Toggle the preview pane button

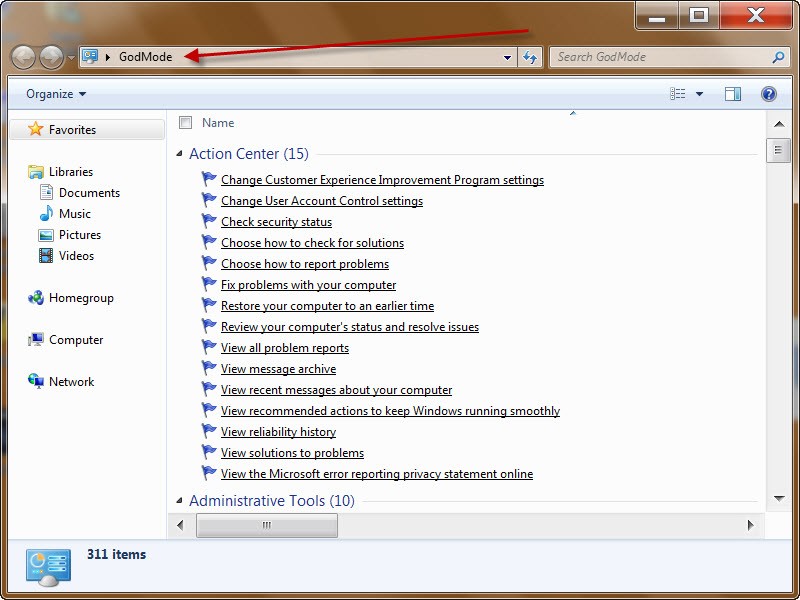point(733,94)
